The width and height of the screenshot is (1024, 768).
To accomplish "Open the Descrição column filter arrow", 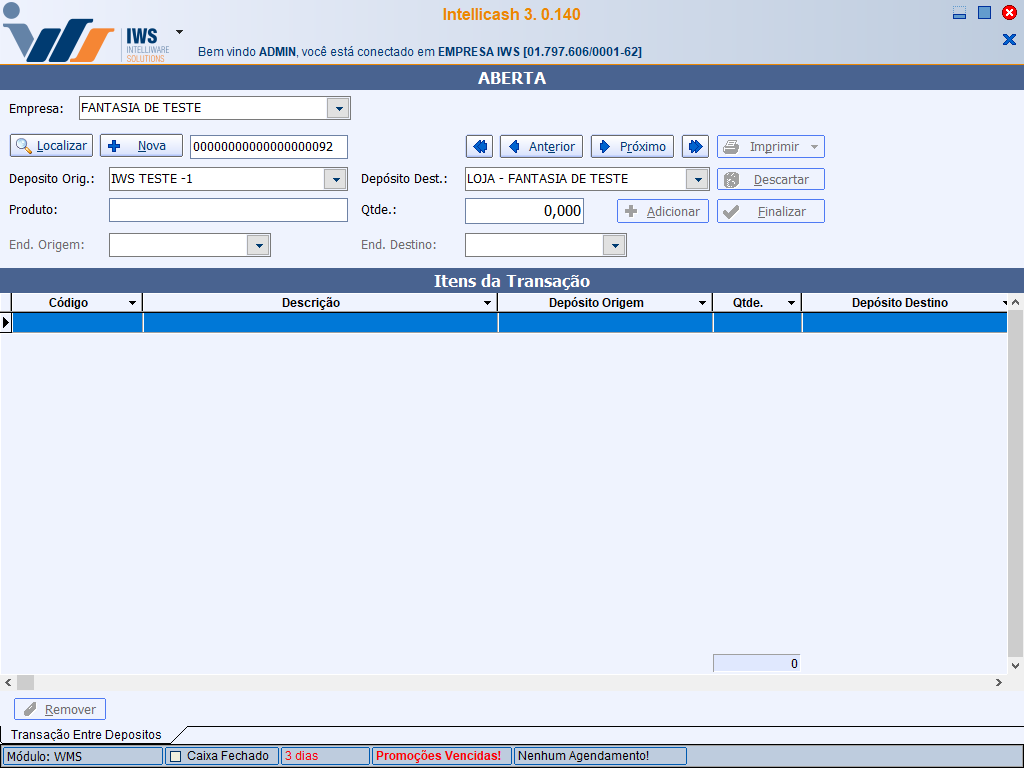I will pos(487,303).
